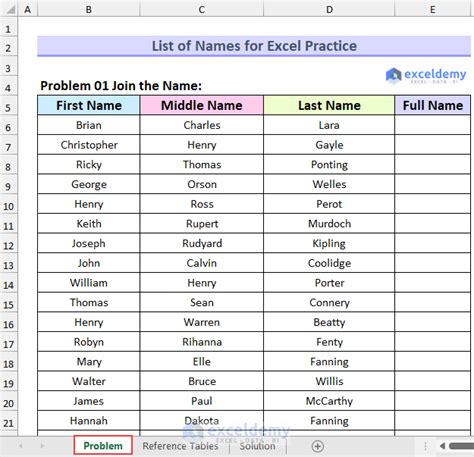Click the cell containing 'Porter'
This screenshot has height=457, width=474.
(329, 283)
